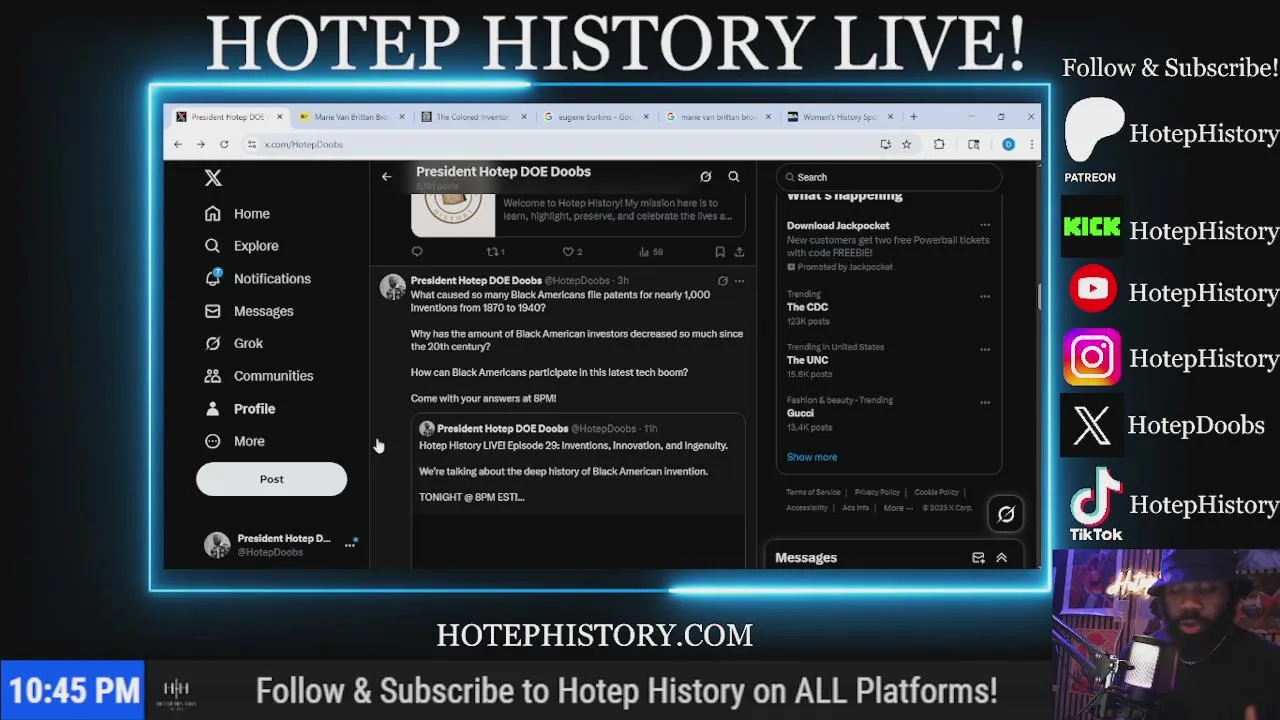Open Cookie Policy link
This screenshot has height=720, width=1280.
pyautogui.click(x=936, y=492)
